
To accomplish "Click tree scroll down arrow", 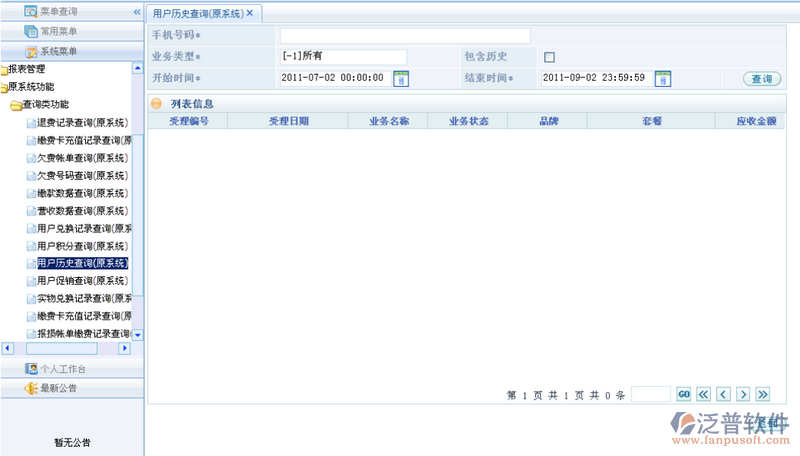I will point(138,335).
